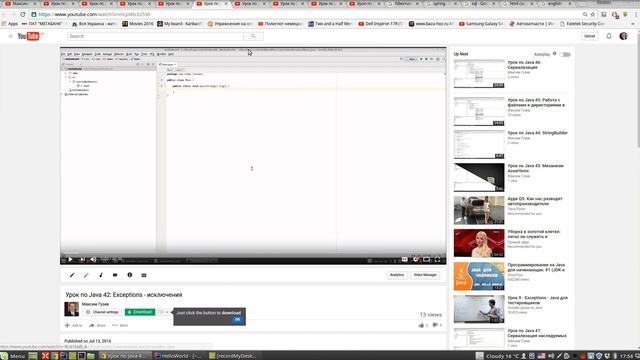The height and width of the screenshot is (360, 640).
Task: Click the system tray volume icon
Action: click(x=551, y=356)
